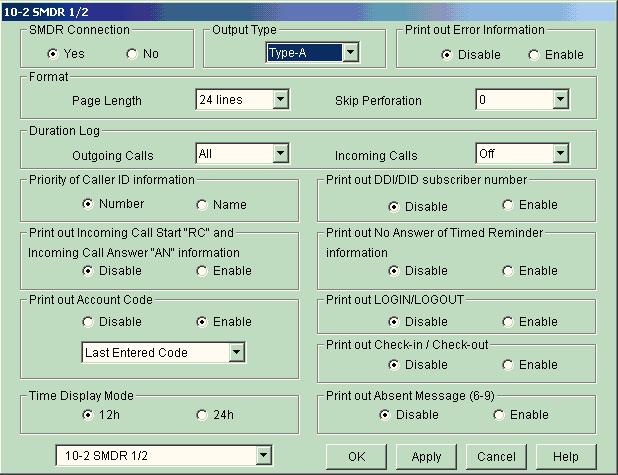Click the Apply button
The image size is (618, 475).
(x=426, y=456)
